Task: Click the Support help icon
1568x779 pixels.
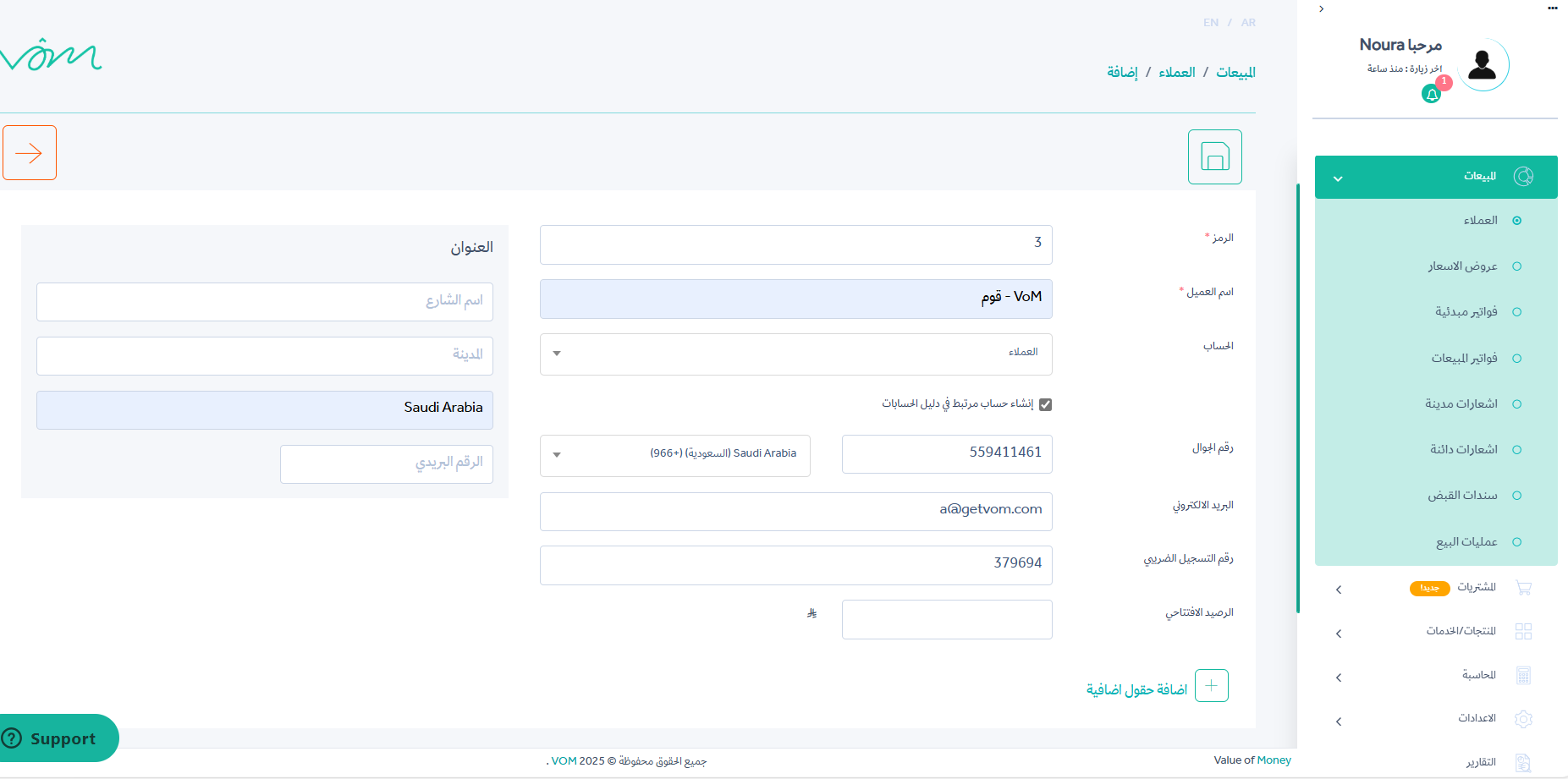Action: pyautogui.click(x=12, y=738)
